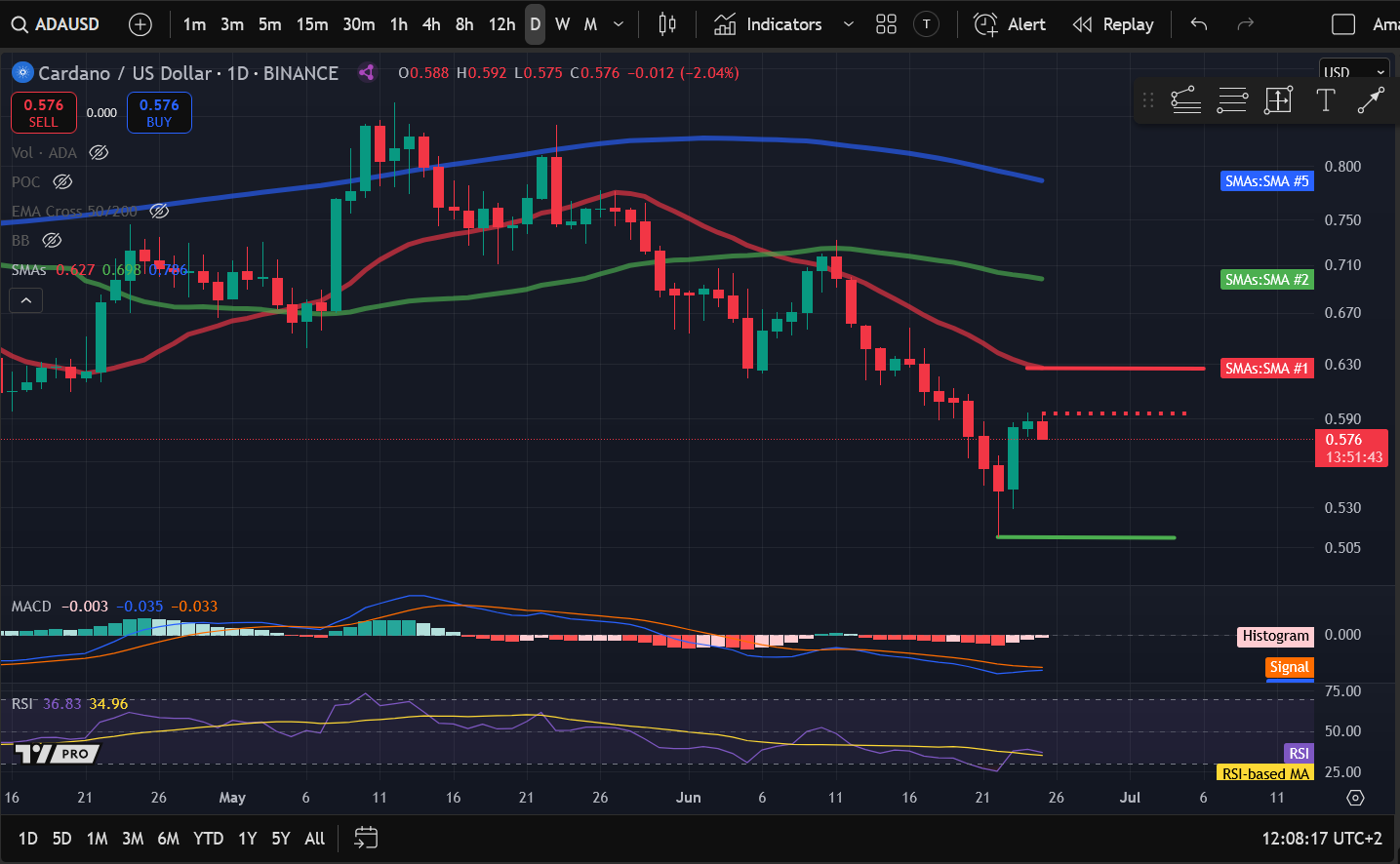Set date range to 1M
The image size is (1400, 864).
coord(97,839)
